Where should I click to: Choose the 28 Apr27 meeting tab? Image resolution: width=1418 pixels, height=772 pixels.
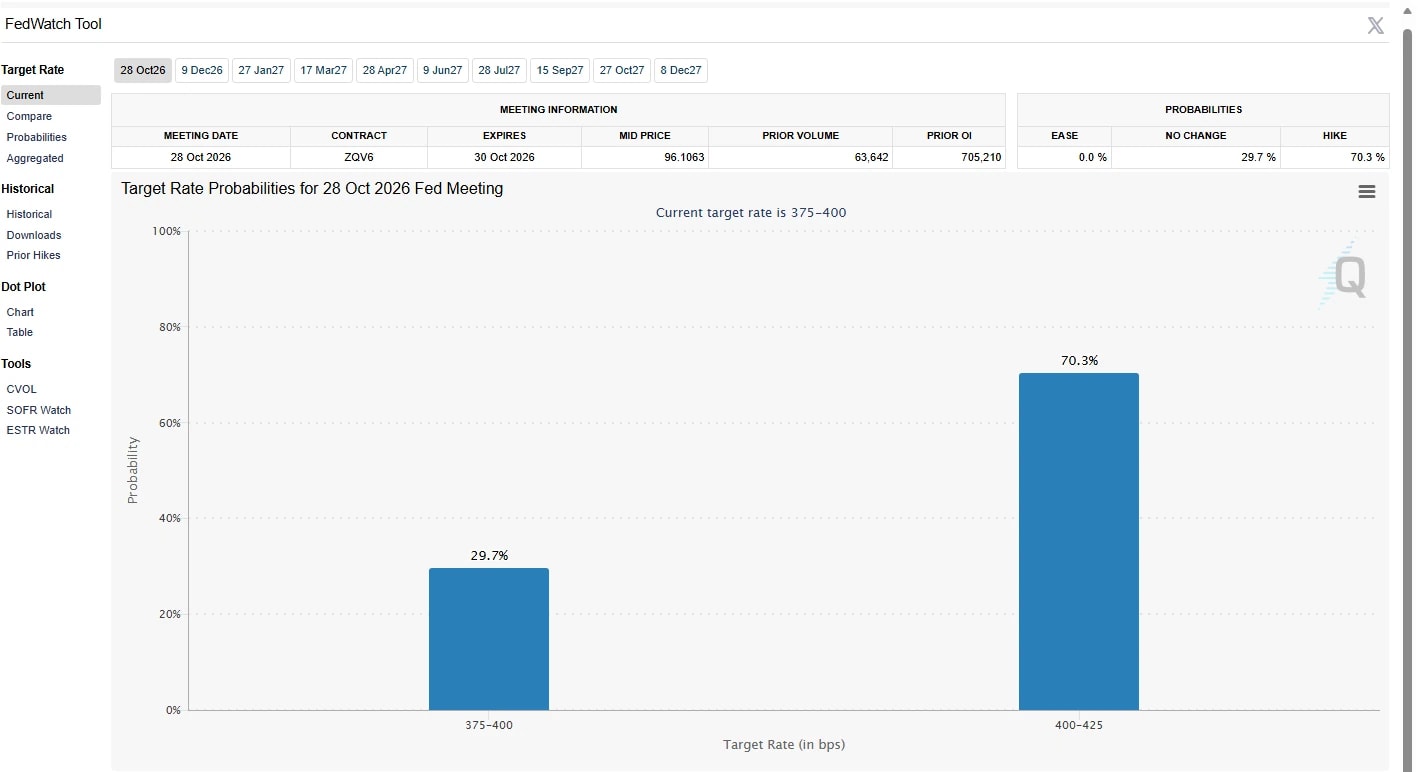385,70
